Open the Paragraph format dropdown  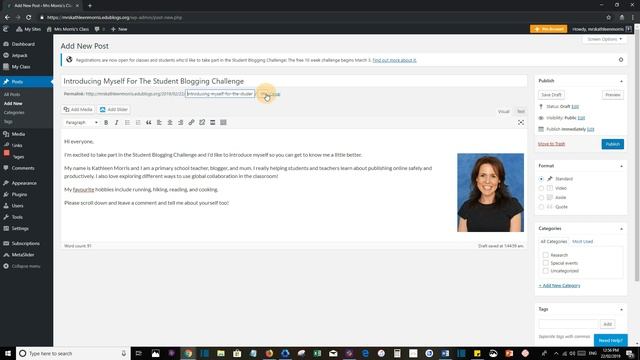click(82, 122)
